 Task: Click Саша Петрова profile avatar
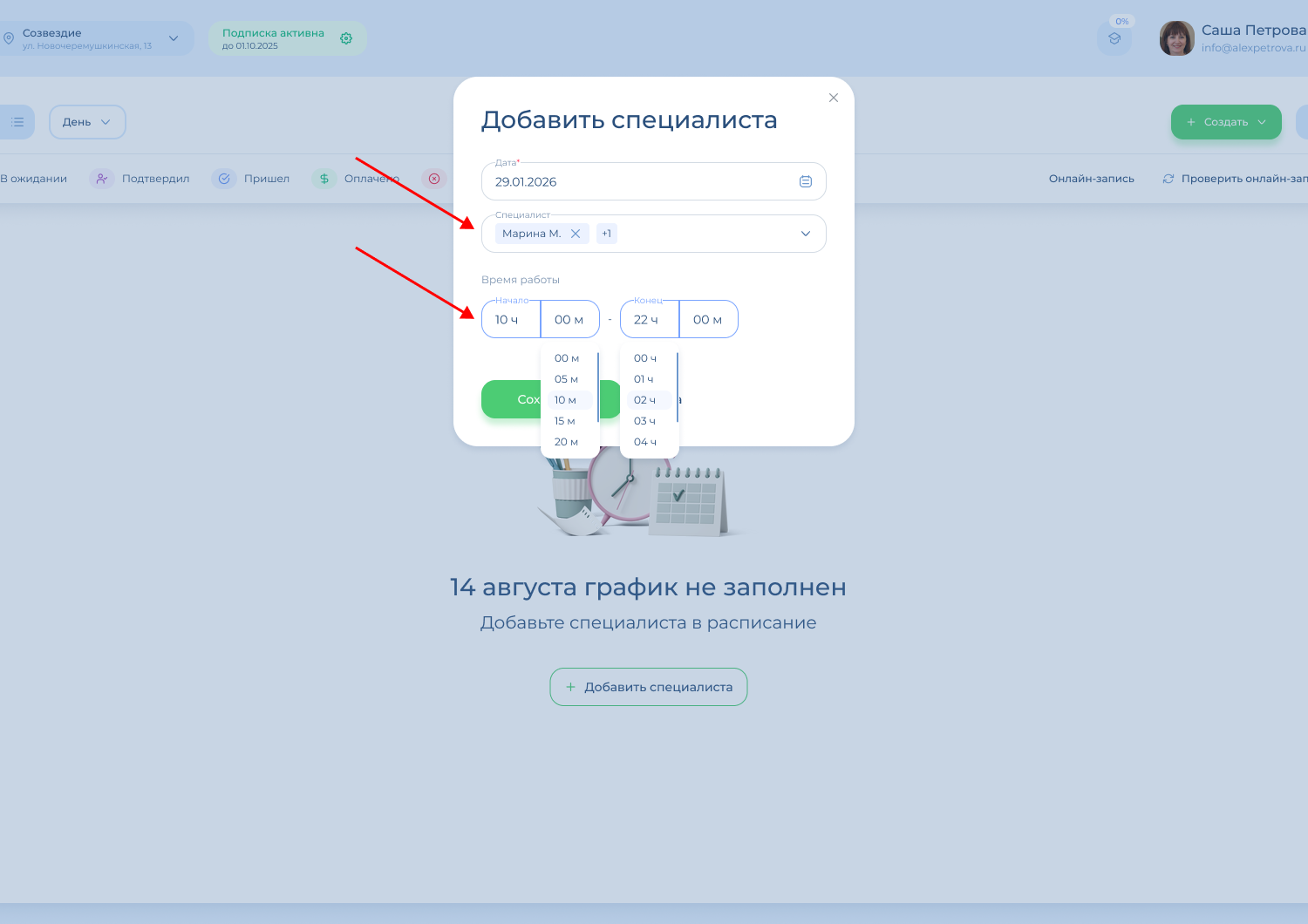[1176, 38]
